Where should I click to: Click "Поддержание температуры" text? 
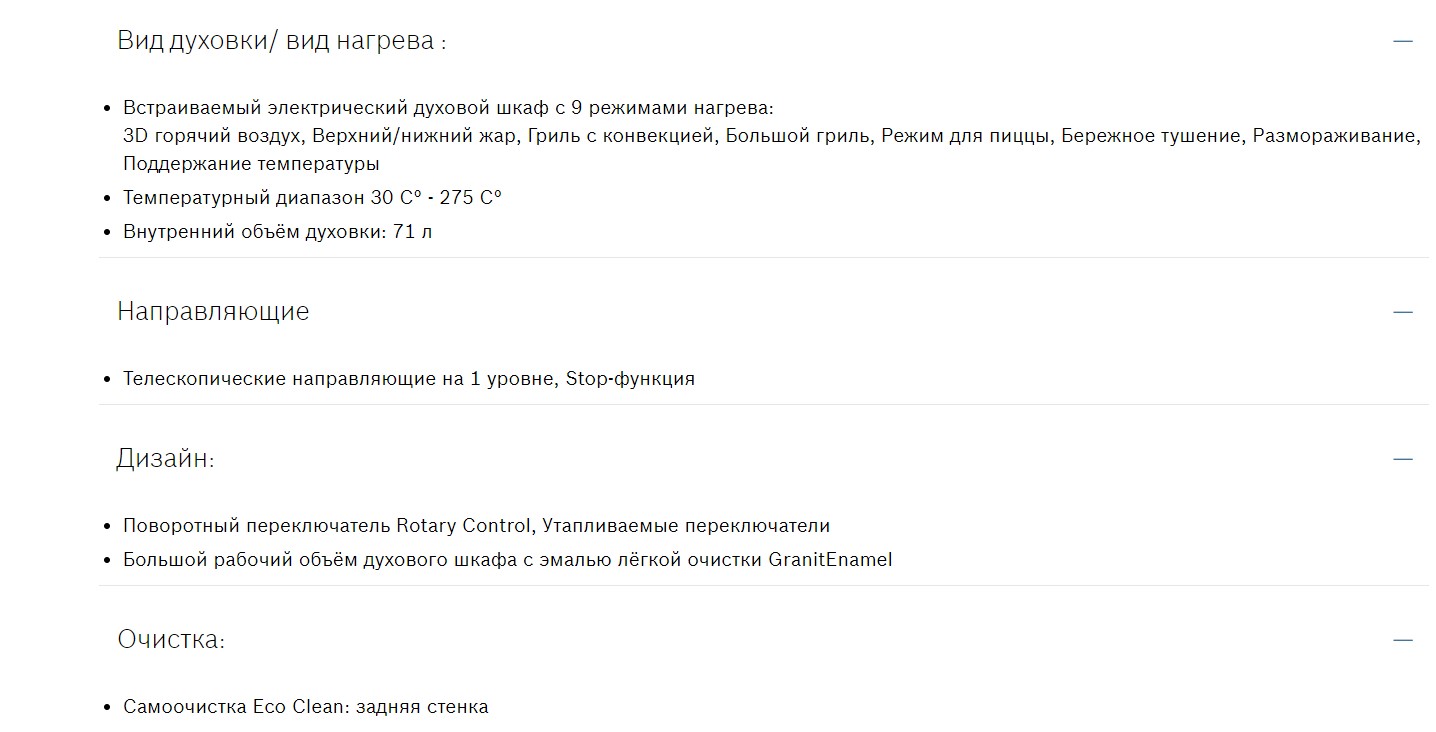coord(251,164)
